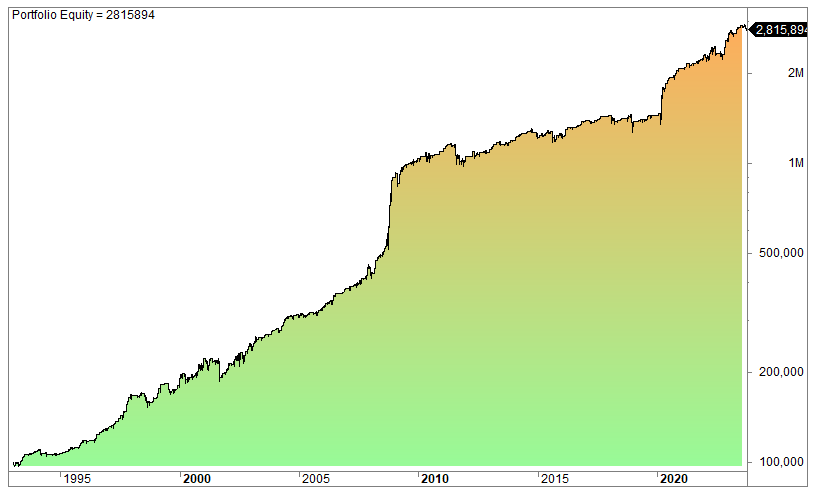Image resolution: width=813 pixels, height=500 pixels.
Task: Pick the 2015 label on time axis
Action: [554, 479]
